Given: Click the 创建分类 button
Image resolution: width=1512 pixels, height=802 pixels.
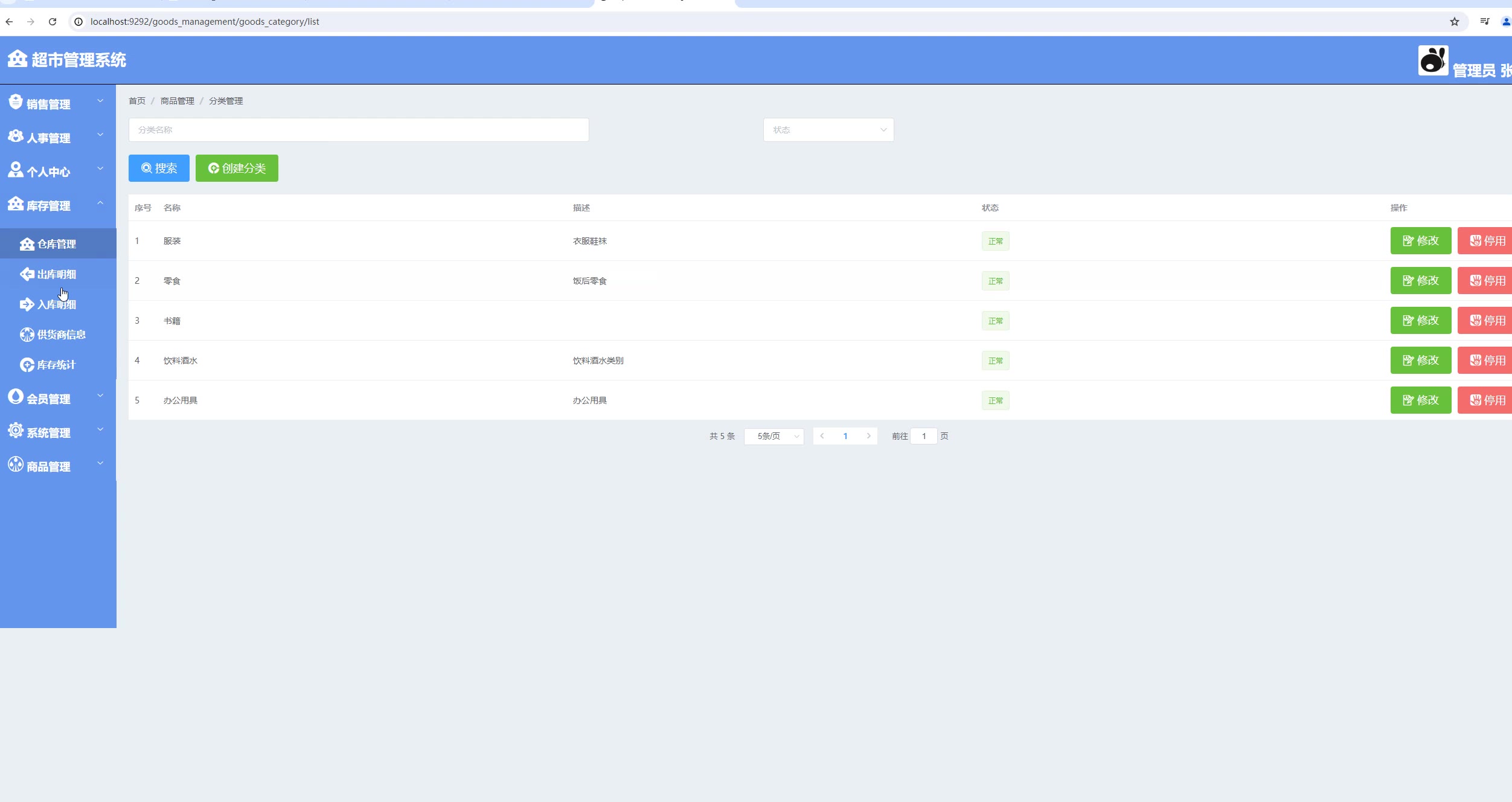Looking at the screenshot, I should (237, 168).
